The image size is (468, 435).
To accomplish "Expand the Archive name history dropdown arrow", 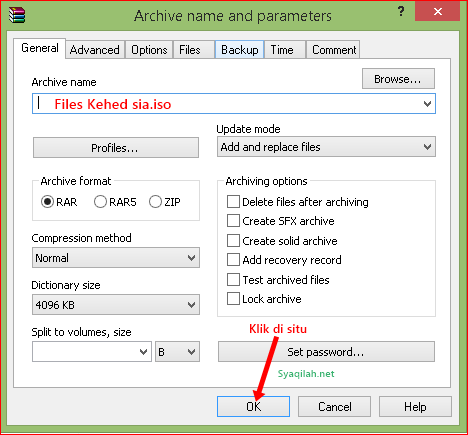I will tap(427, 104).
